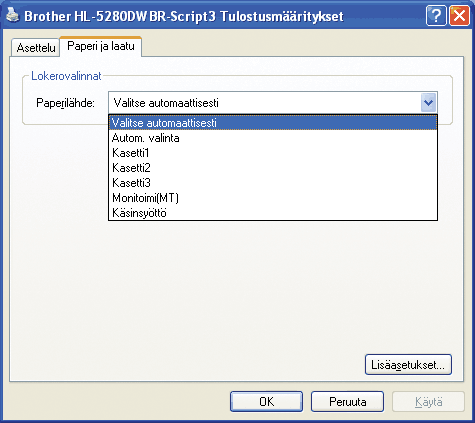Image resolution: width=475 pixels, height=423 pixels.
Task: Collapse the Paperilähde dropdown arrow
Action: [428, 103]
